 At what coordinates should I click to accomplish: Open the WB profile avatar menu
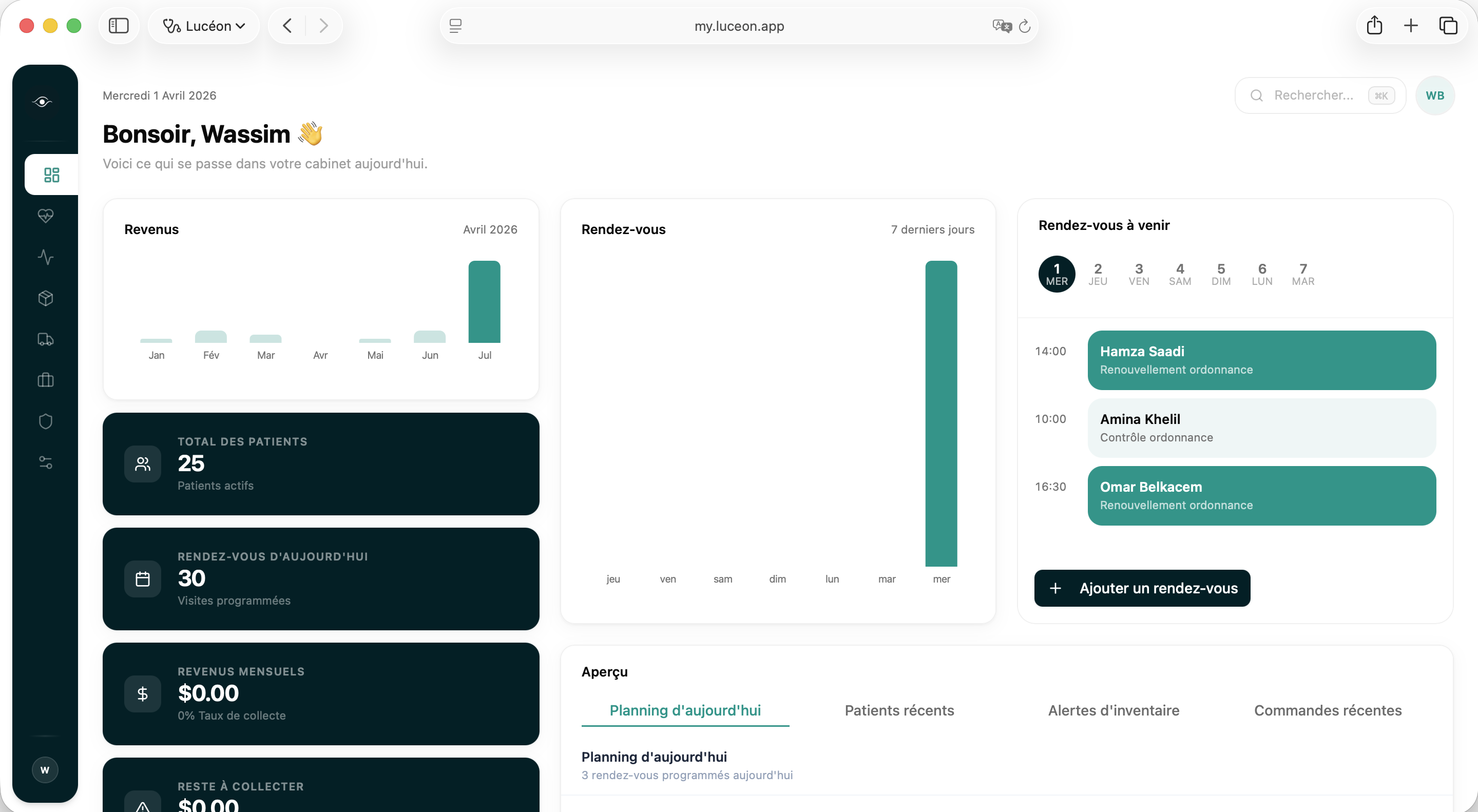pos(1435,95)
